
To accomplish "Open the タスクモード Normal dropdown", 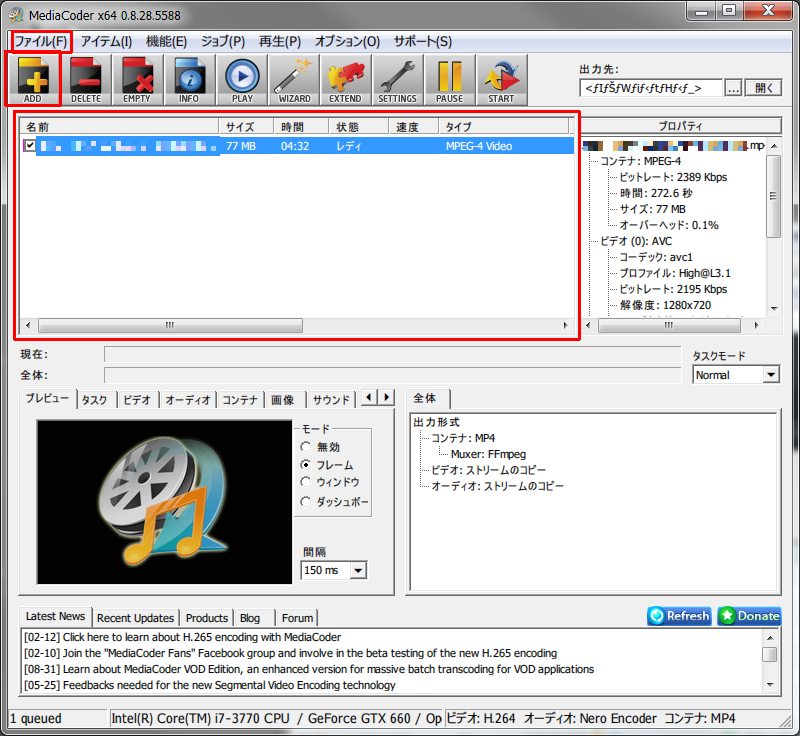I will (771, 375).
